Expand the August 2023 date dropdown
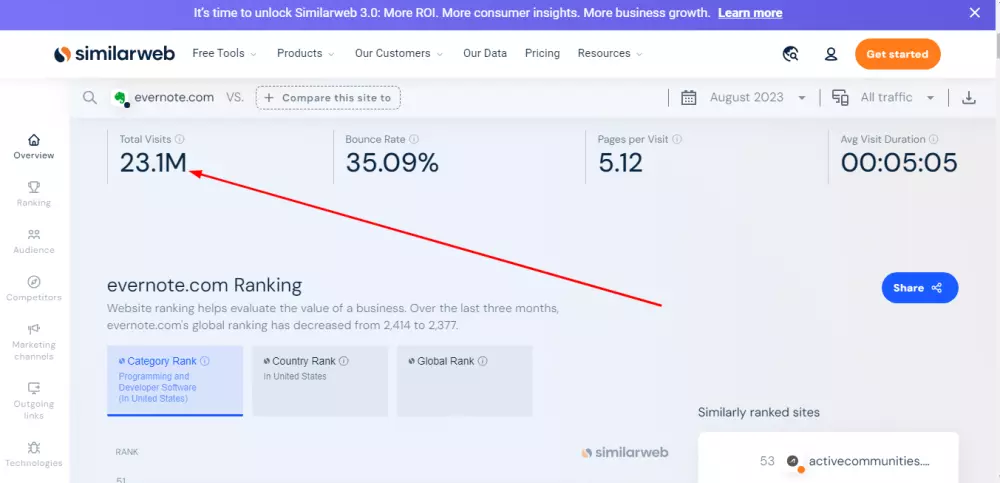Viewport: 1000px width, 483px height. (x=745, y=97)
